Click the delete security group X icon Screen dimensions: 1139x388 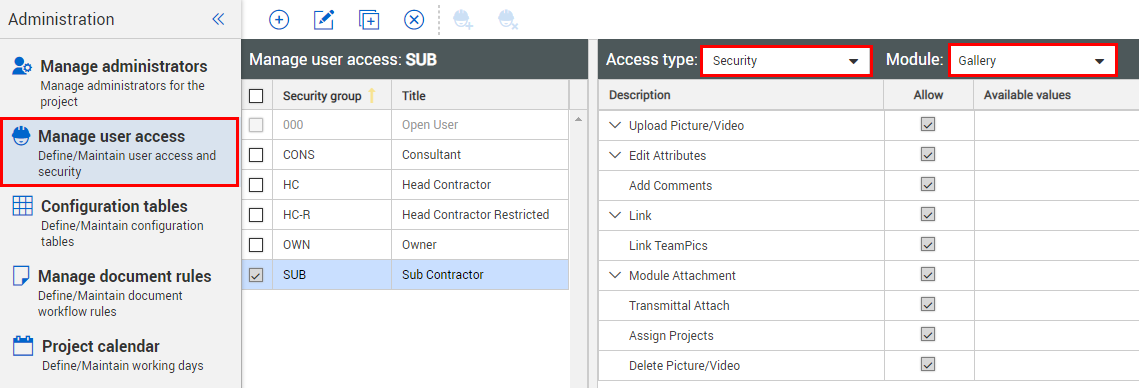coord(414,20)
